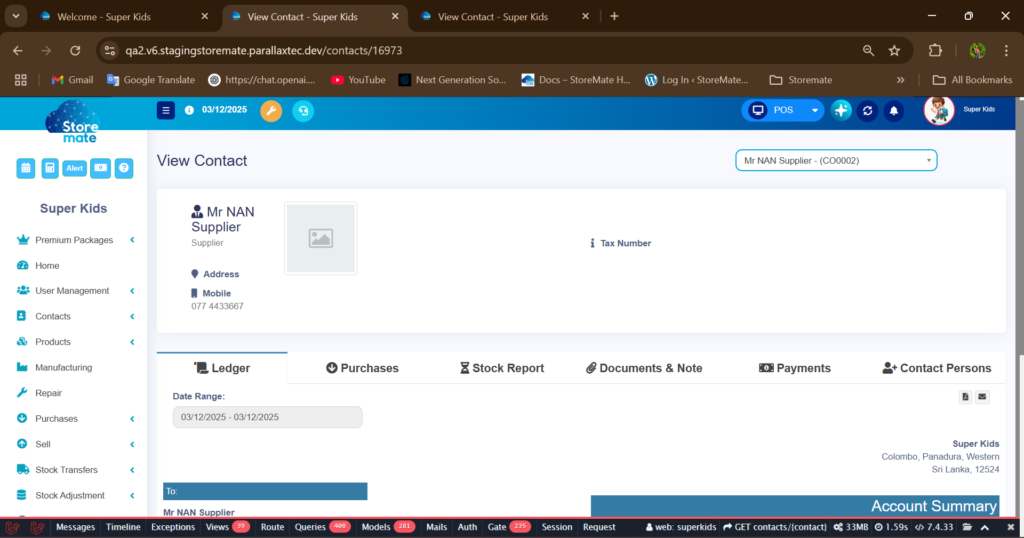1024x538 pixels.
Task: Open debugbar Queries tab
Action: tap(323, 527)
